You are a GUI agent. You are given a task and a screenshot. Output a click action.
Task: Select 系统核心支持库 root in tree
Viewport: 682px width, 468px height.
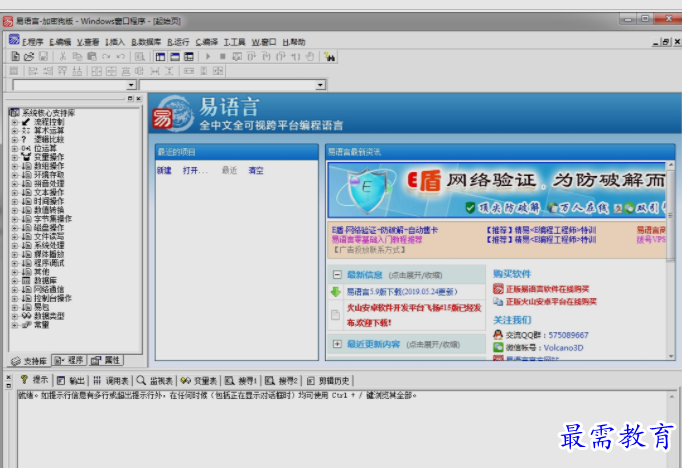(48, 113)
